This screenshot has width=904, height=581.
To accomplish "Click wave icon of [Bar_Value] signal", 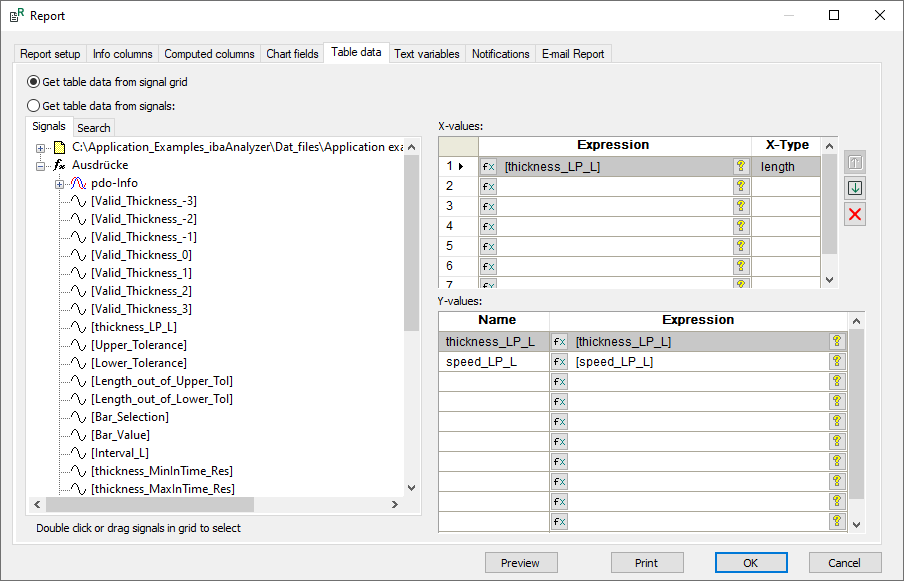I will click(78, 435).
